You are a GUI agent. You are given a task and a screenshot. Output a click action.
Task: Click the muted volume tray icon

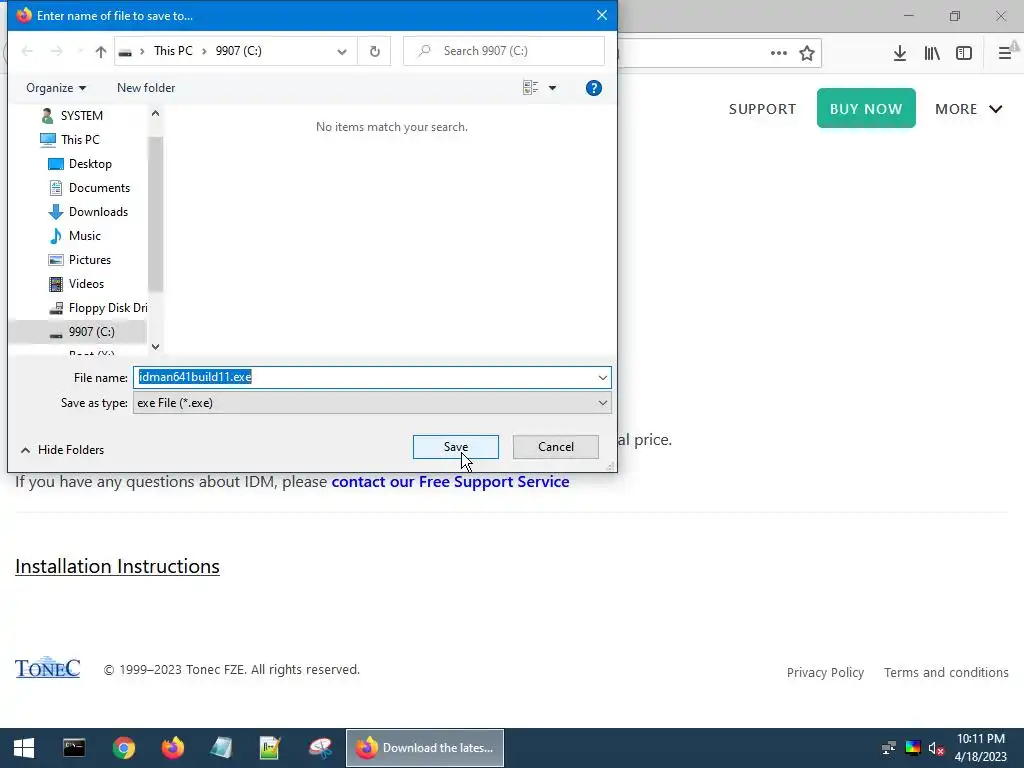pyautogui.click(x=936, y=748)
